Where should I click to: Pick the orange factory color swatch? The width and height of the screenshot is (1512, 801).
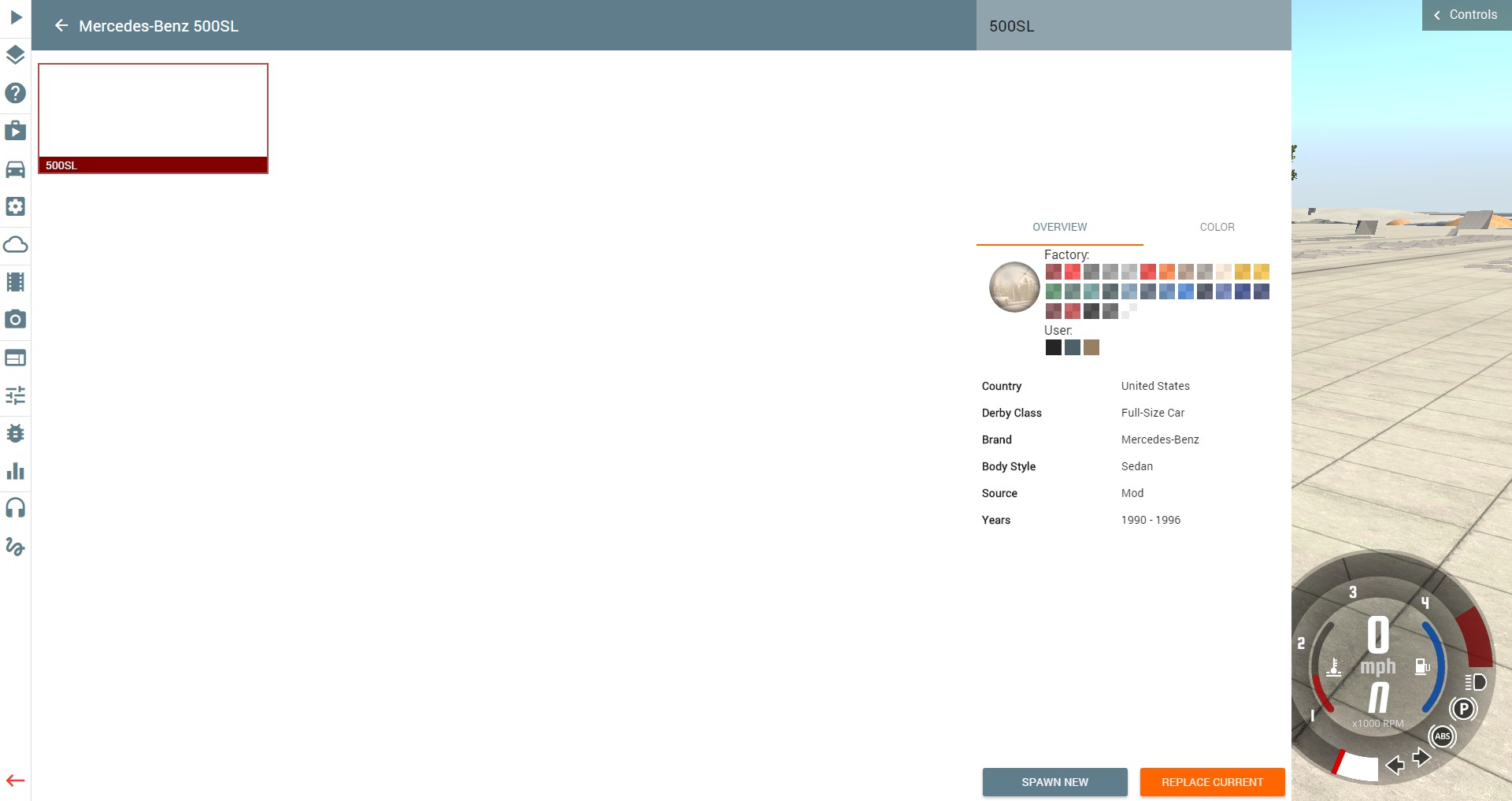1167,272
